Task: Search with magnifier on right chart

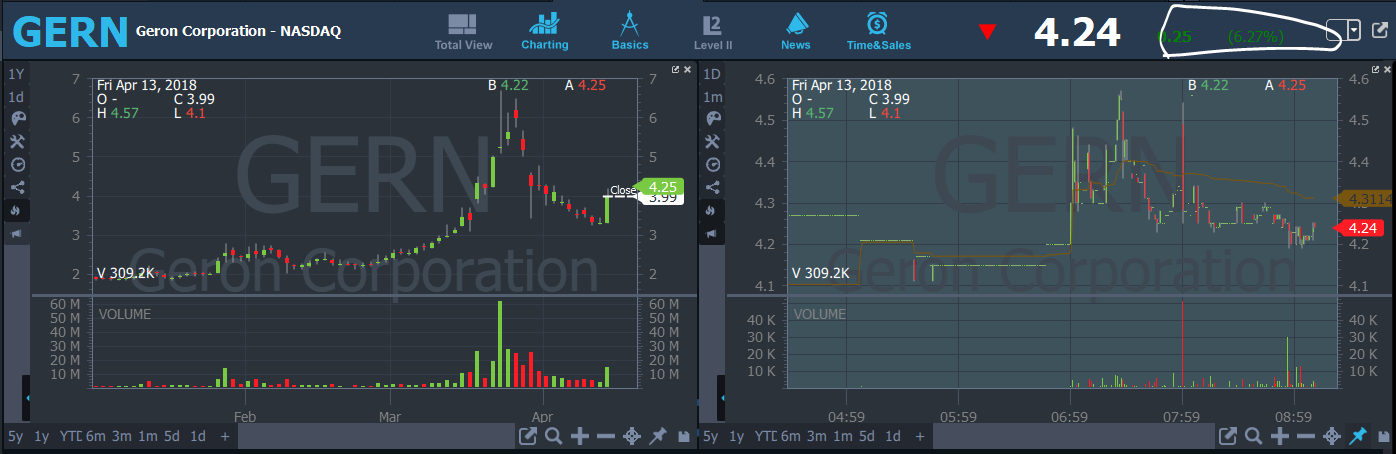Action: coord(1253,436)
